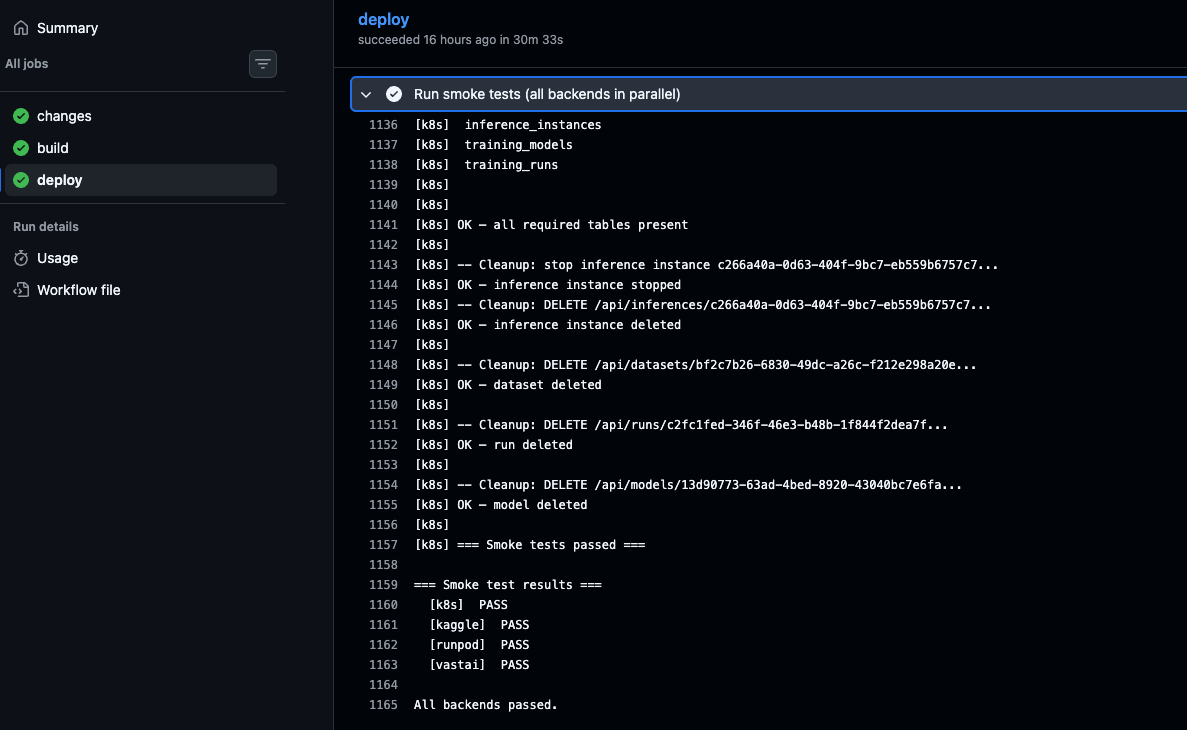
Task: Click "OK — all required tables present" log text
Action: (x=572, y=225)
